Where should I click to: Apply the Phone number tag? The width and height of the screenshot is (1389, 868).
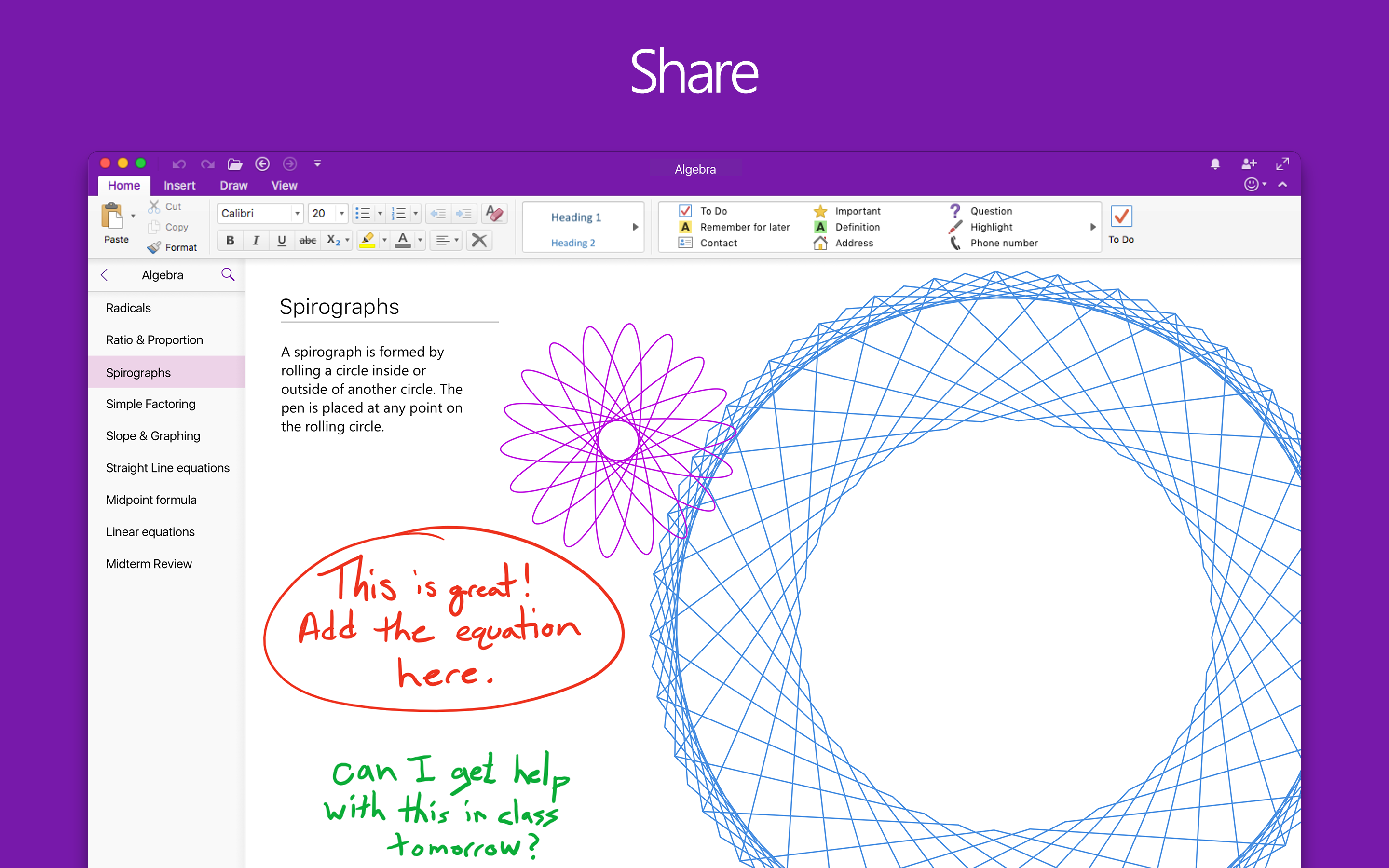(x=1003, y=243)
